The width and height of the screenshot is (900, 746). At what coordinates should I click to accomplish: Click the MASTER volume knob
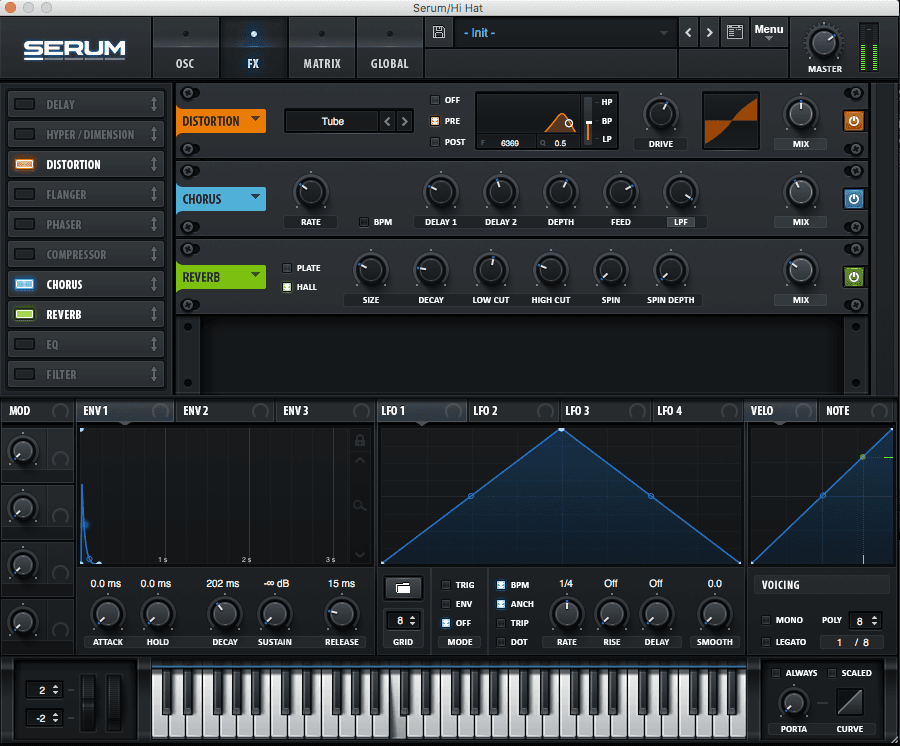click(x=824, y=43)
